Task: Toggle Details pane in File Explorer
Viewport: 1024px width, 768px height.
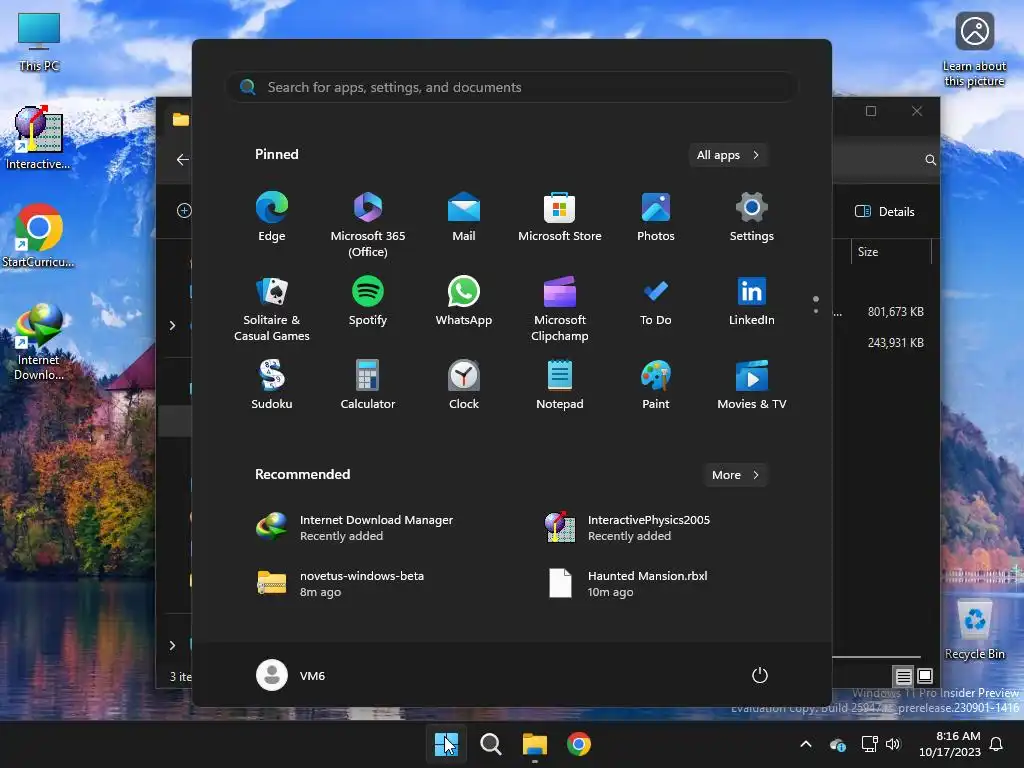Action: [885, 211]
